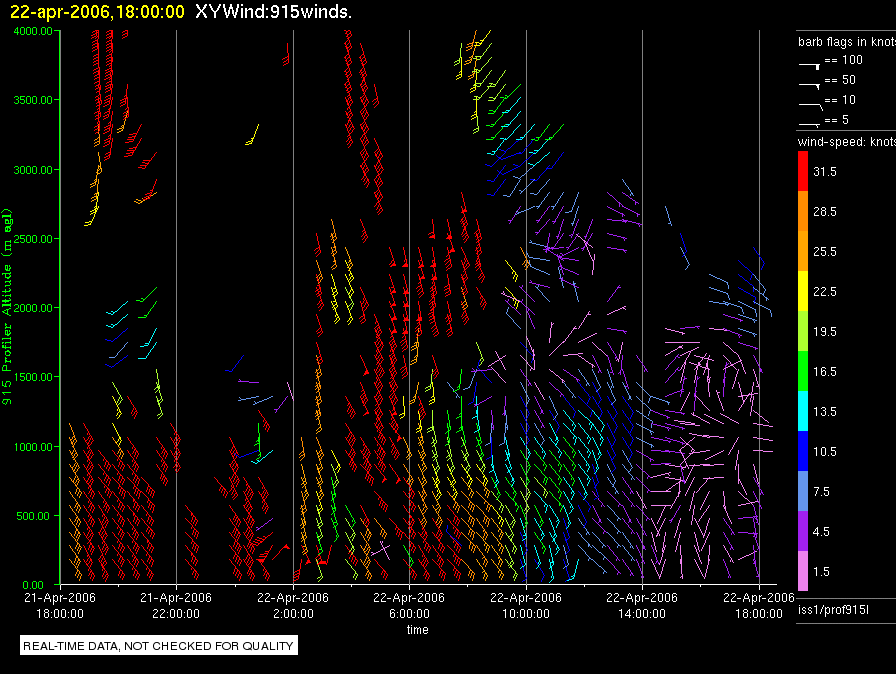Select the green 16.5 knots color swatch
Screen dimensions: 896x674
(803, 371)
